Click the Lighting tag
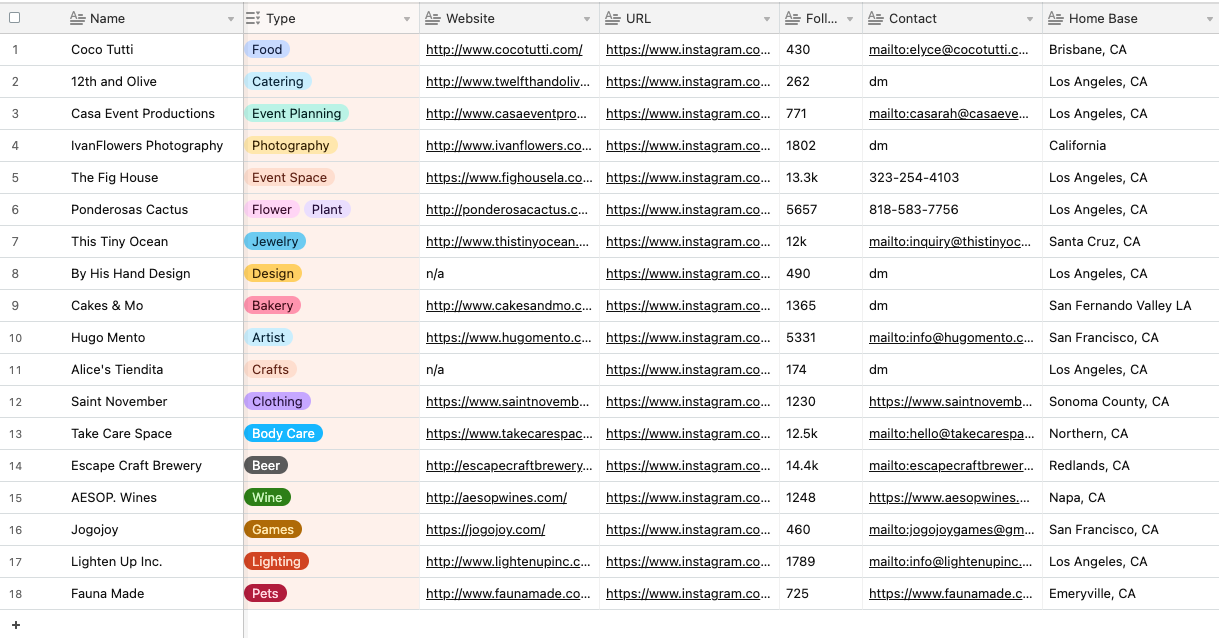The width and height of the screenshot is (1219, 638). (x=277, y=561)
